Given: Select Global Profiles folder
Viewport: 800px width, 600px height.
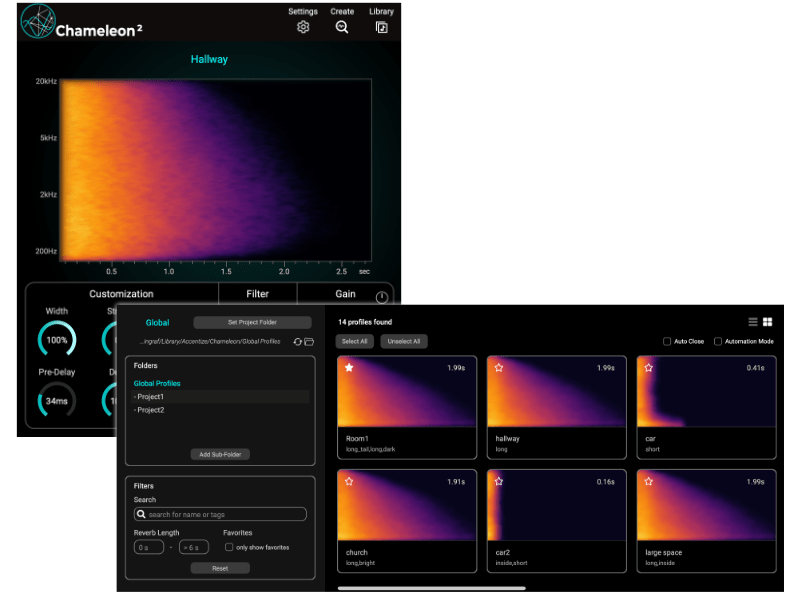Looking at the screenshot, I should [157, 383].
